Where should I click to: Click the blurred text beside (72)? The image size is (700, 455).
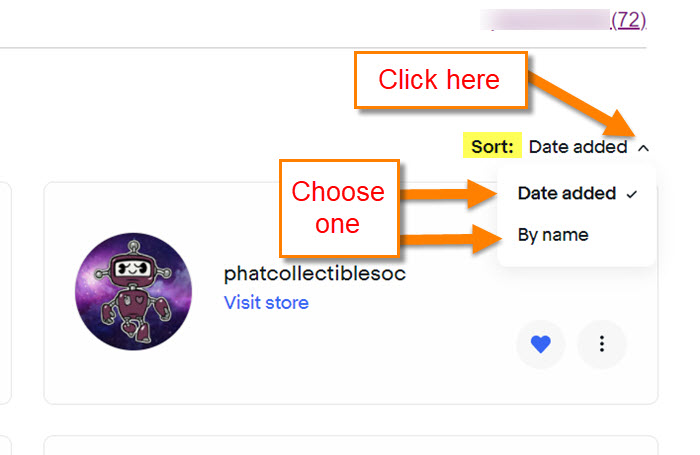point(545,20)
